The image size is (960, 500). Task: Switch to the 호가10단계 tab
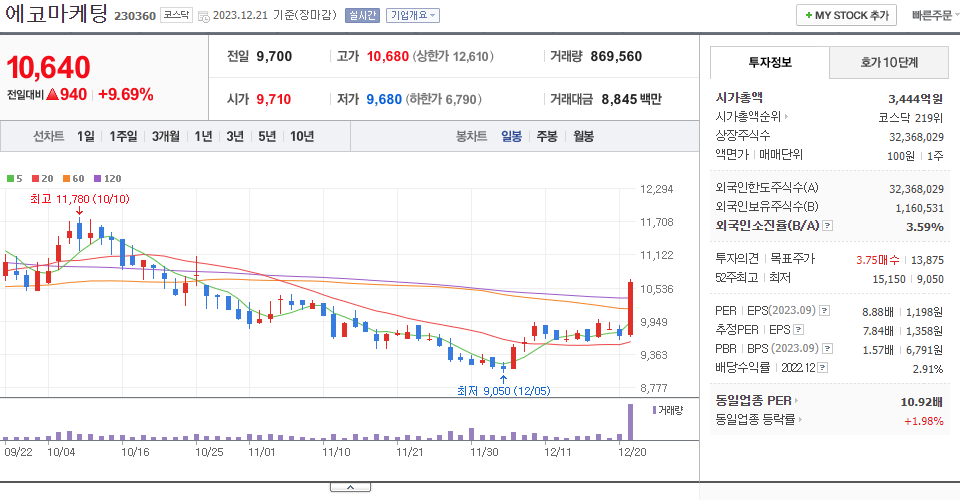click(x=889, y=62)
